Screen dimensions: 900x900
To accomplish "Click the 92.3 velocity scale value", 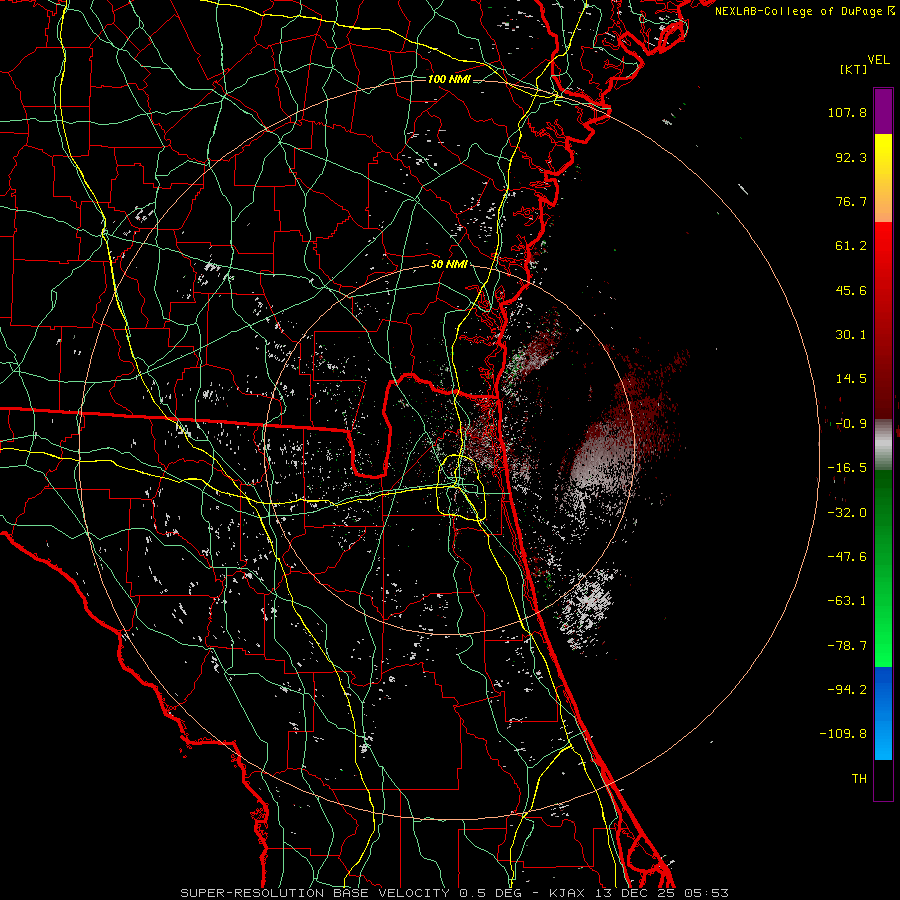I will (851, 157).
